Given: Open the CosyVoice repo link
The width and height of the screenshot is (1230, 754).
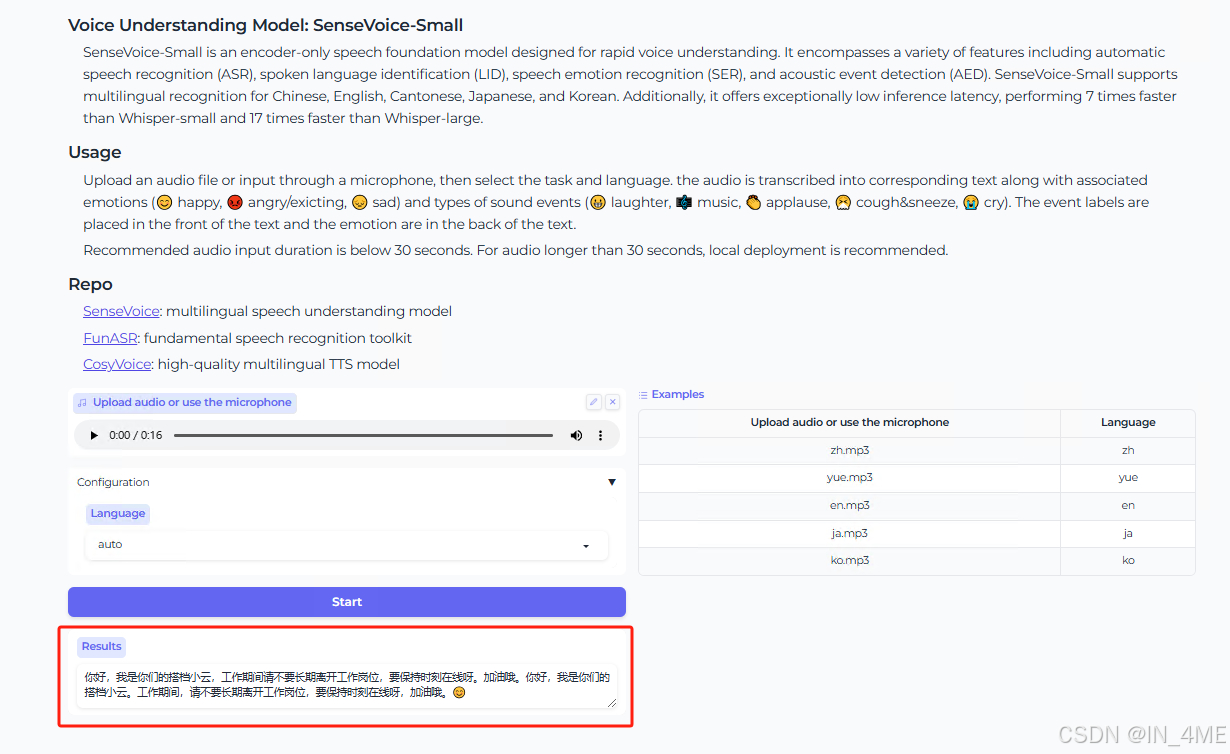Looking at the screenshot, I should point(117,364).
